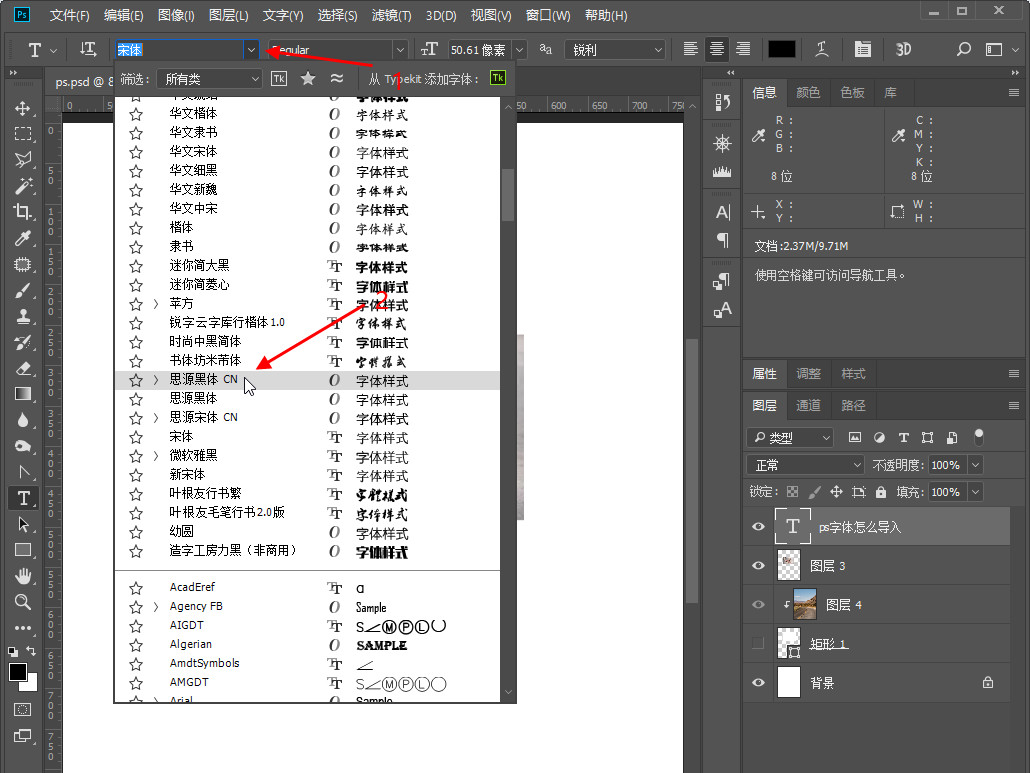Screen dimensions: 1030x773
Task: Hide the 图层 3 layer
Action: point(758,566)
